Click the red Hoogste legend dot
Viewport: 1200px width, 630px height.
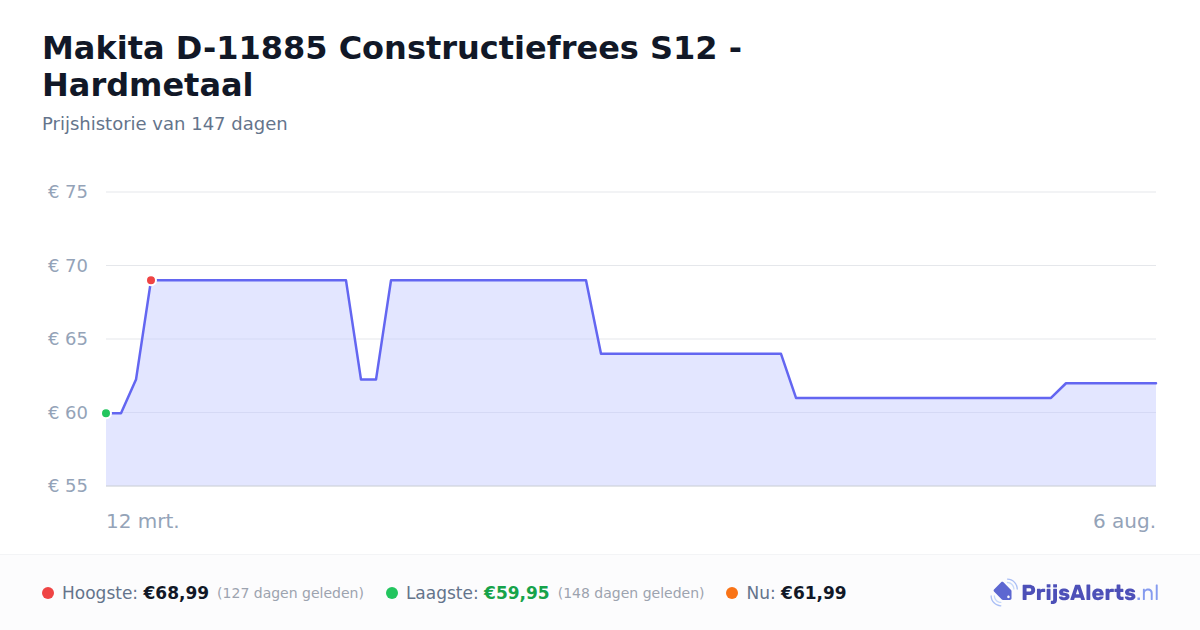(x=48, y=593)
